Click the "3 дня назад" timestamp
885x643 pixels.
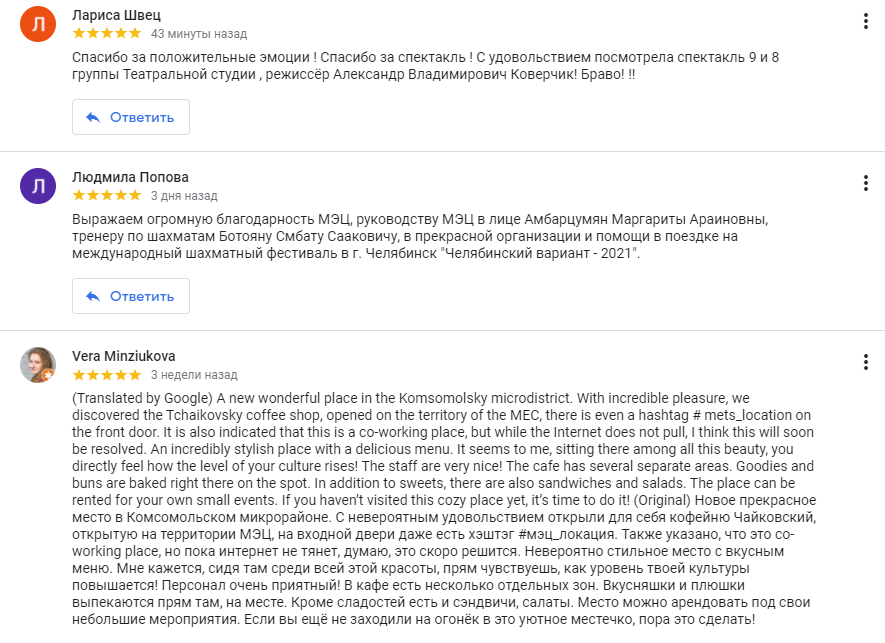184,196
